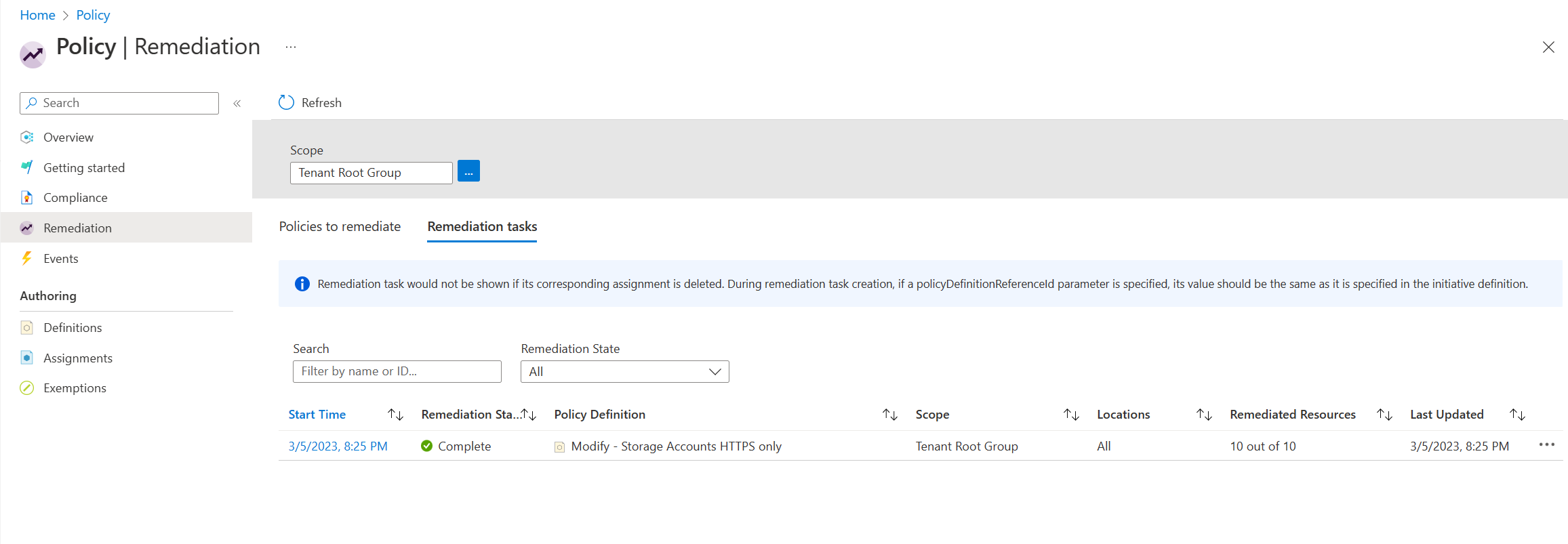The image size is (1568, 544).
Task: Expand the Remediation State dropdown
Action: 624,372
